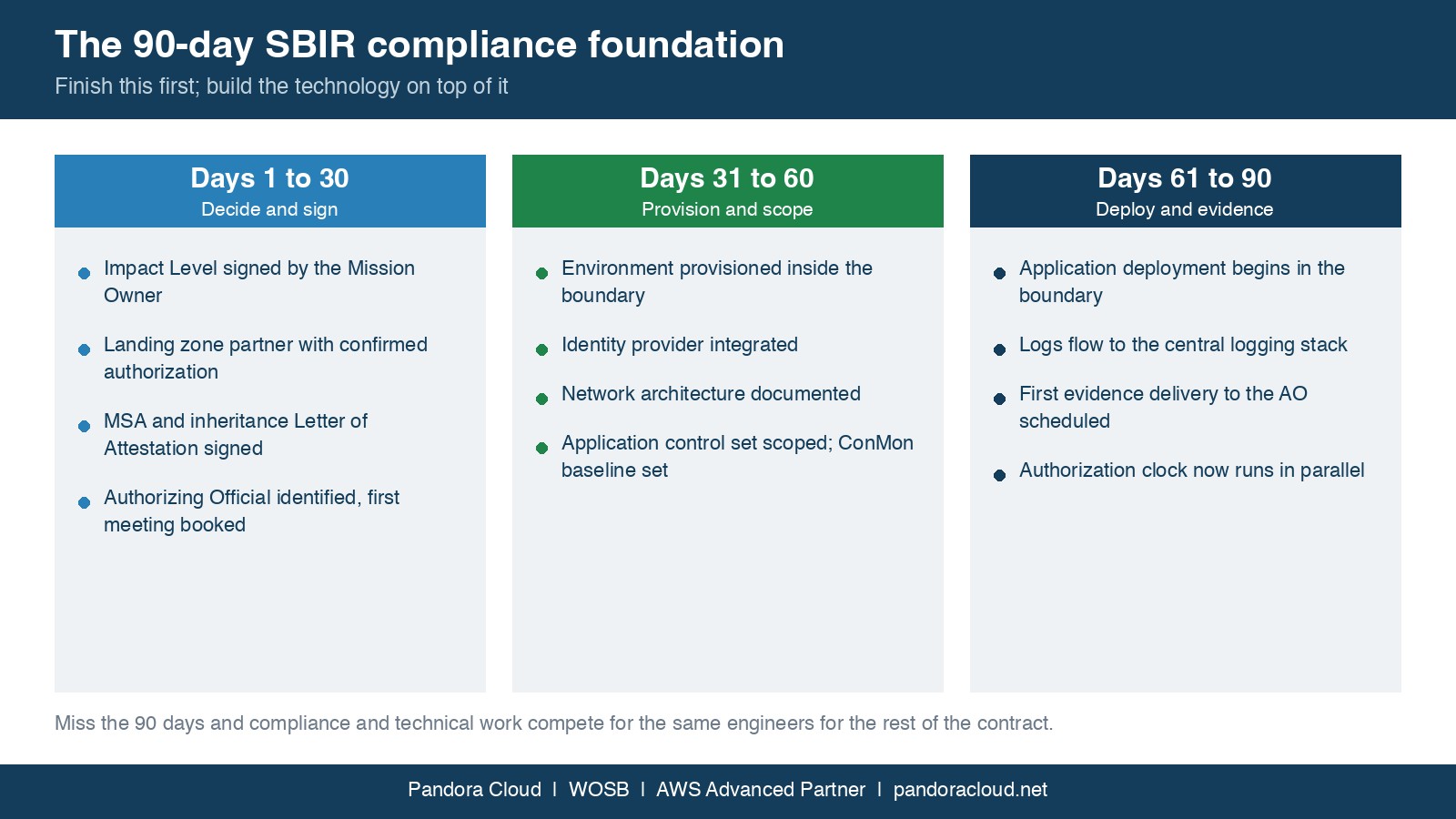Screen dimensions: 1456x819
Task: Click the title 'The 90-day SBIR compliance foundation'
Action: pyautogui.click(x=420, y=45)
